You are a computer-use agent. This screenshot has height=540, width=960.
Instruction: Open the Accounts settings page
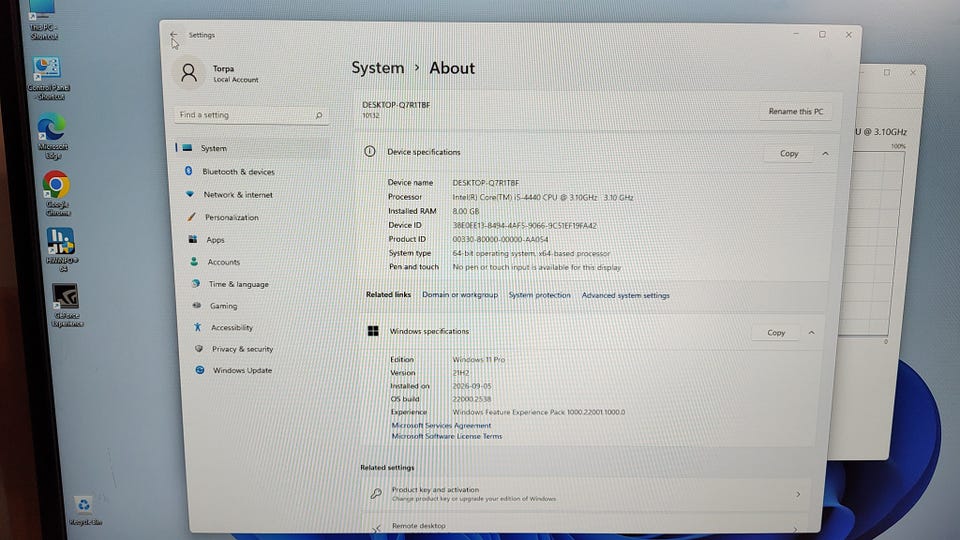coord(223,262)
